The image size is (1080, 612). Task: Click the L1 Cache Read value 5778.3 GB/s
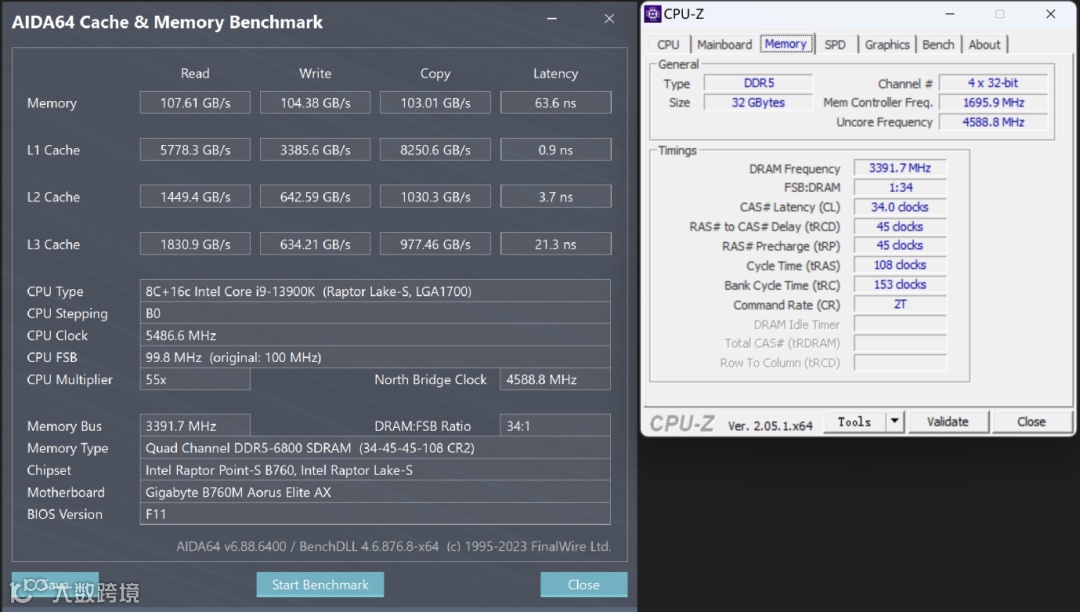(x=196, y=149)
